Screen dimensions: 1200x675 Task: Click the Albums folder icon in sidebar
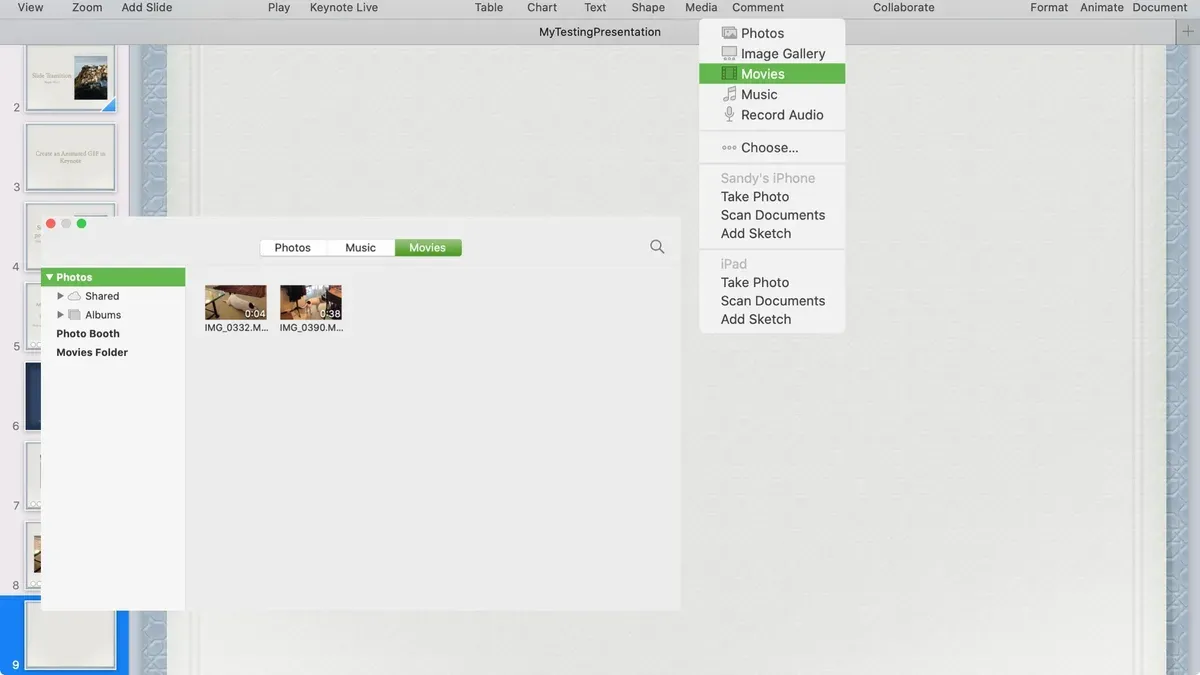tap(74, 315)
